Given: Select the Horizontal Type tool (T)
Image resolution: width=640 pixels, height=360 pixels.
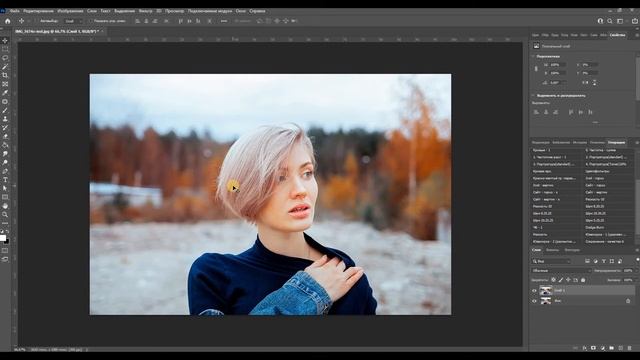Looking at the screenshot, I should [x=5, y=180].
